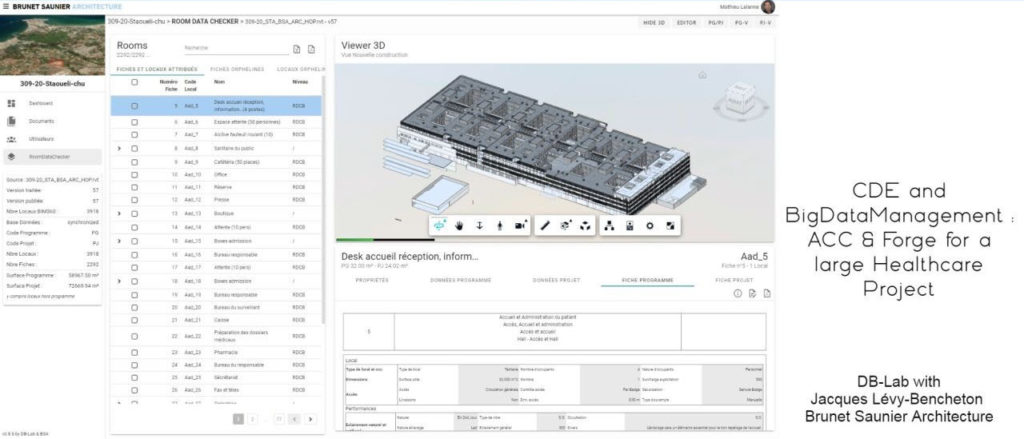Image resolution: width=1024 pixels, height=439 pixels.
Task: Open the Fiche Projet tab
Action: pyautogui.click(x=735, y=280)
